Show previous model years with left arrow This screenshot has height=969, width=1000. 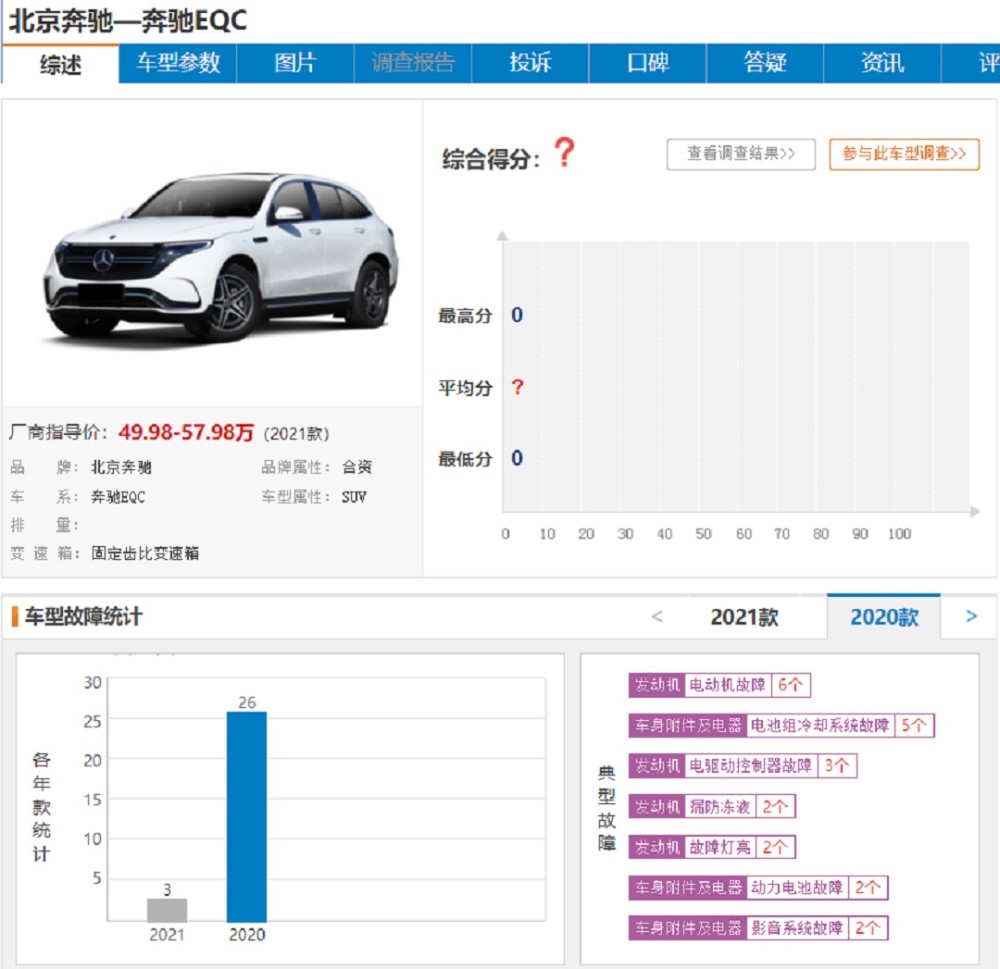[657, 616]
